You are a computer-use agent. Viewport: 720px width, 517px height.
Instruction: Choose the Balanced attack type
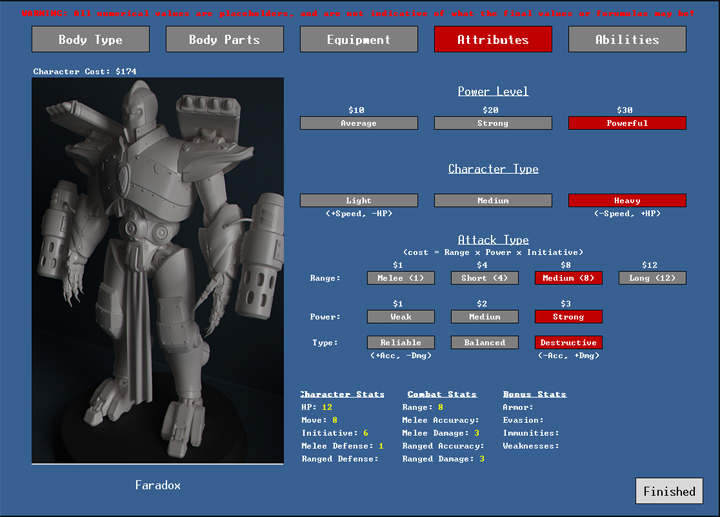(484, 342)
